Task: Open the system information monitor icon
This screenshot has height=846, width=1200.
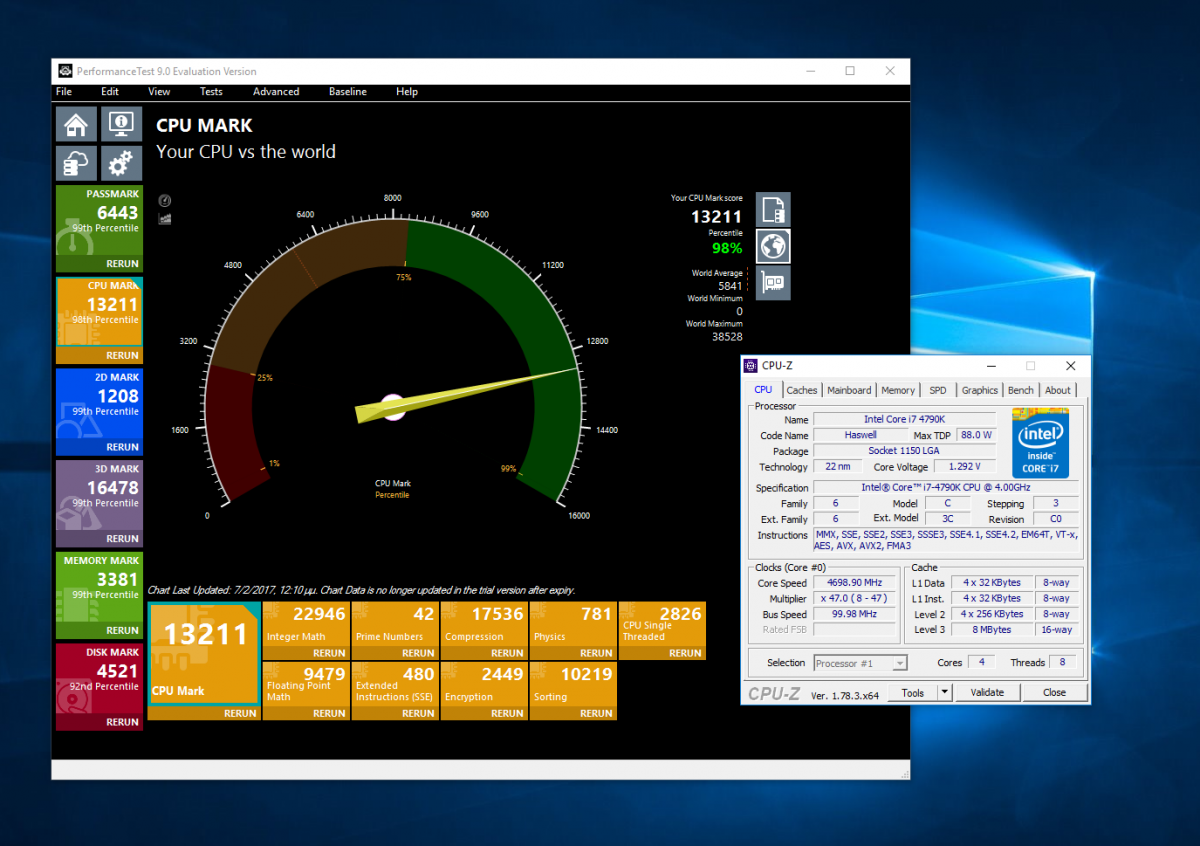Action: 121,125
